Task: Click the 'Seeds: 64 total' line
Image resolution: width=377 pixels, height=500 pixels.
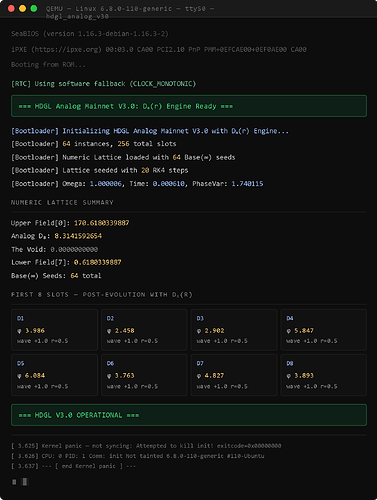Action: (56, 276)
